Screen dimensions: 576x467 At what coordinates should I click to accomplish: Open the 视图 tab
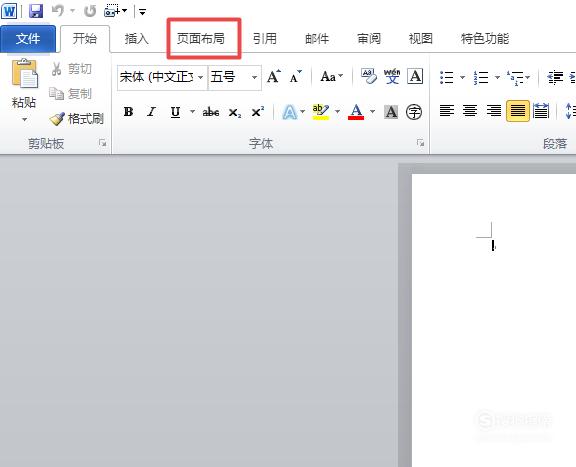tap(421, 39)
